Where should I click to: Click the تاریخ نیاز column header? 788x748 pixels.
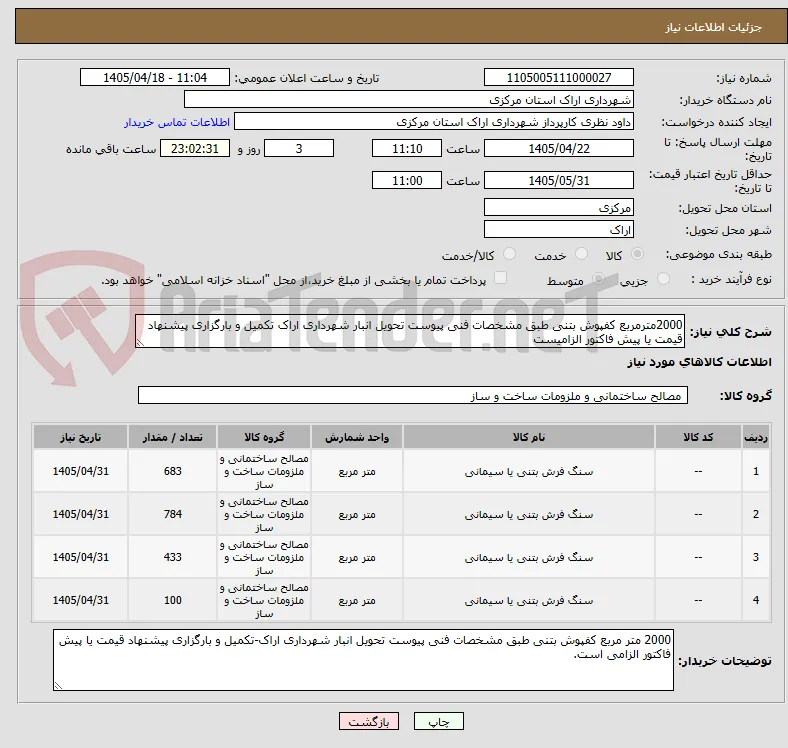(x=80, y=437)
